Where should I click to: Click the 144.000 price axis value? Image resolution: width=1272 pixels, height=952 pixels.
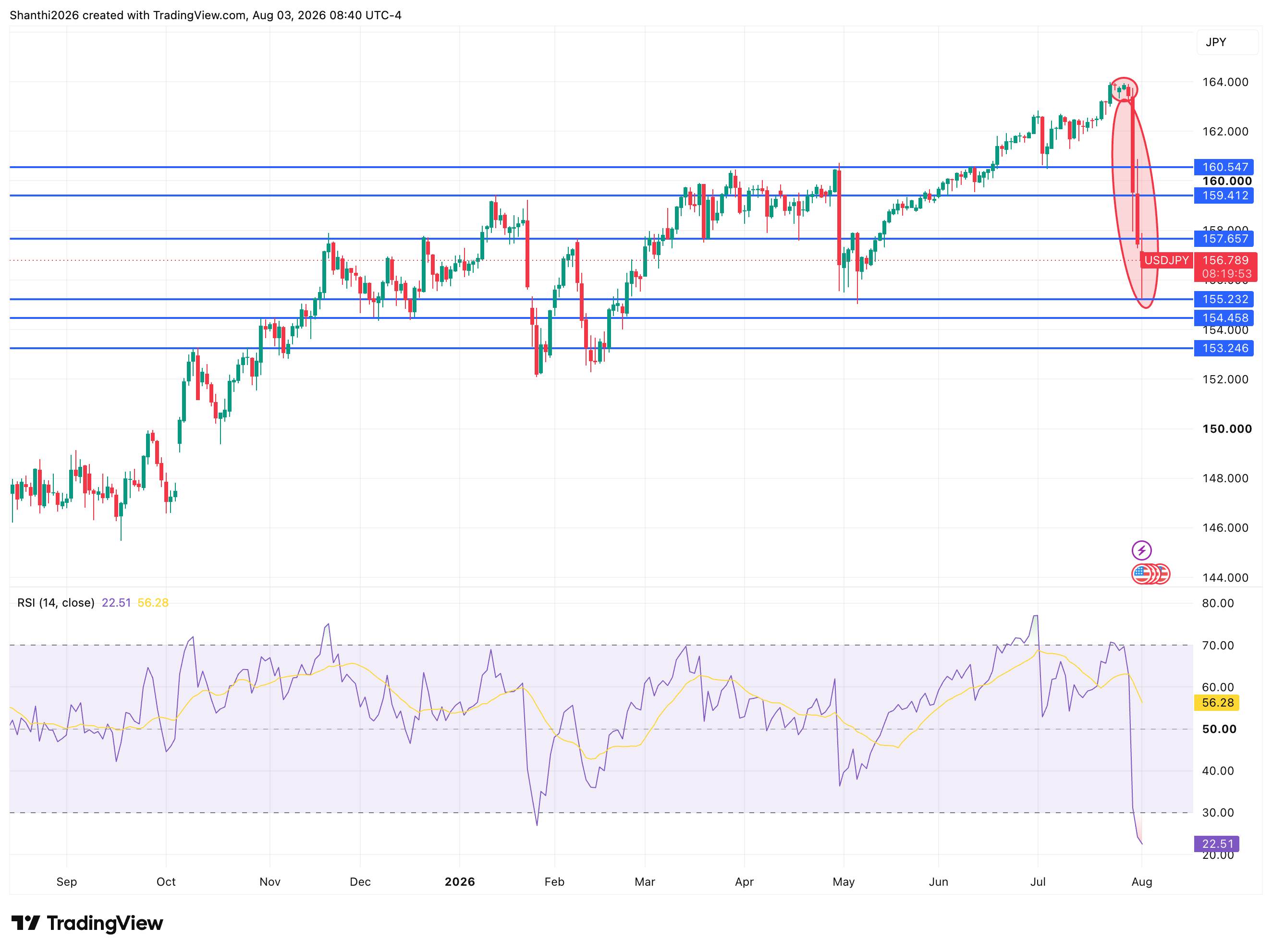pyautogui.click(x=1225, y=577)
